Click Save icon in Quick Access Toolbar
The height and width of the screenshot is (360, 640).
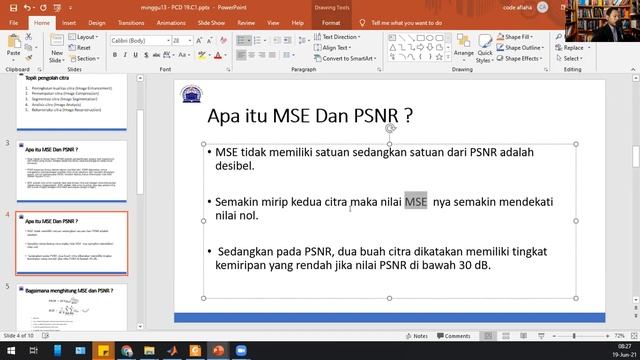coord(13,8)
